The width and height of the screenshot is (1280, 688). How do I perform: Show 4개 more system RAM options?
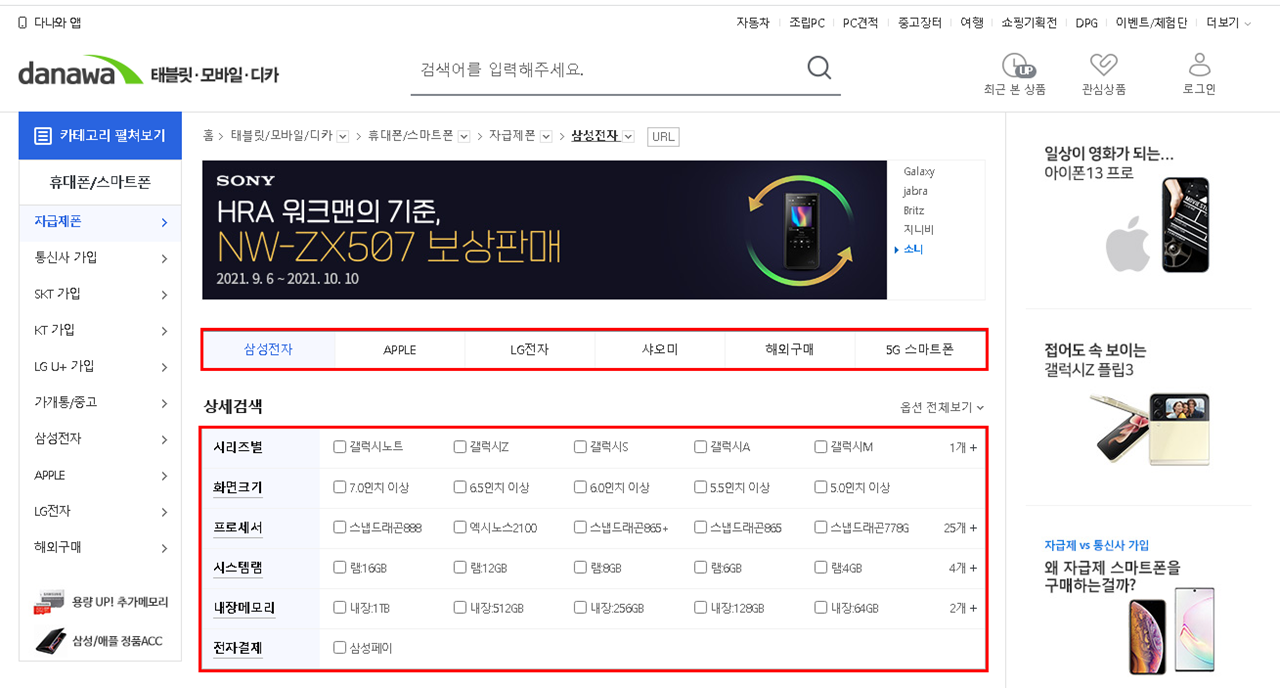tap(963, 568)
